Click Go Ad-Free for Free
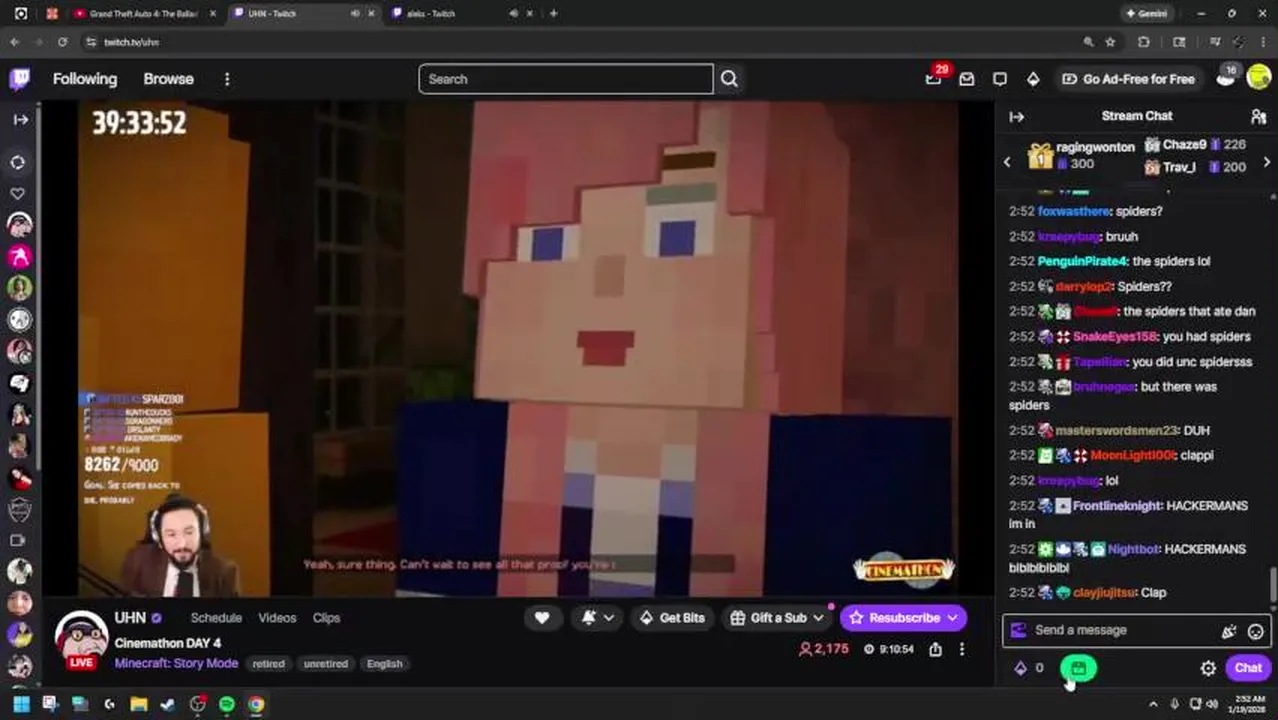The height and width of the screenshot is (720, 1278). 1128,79
